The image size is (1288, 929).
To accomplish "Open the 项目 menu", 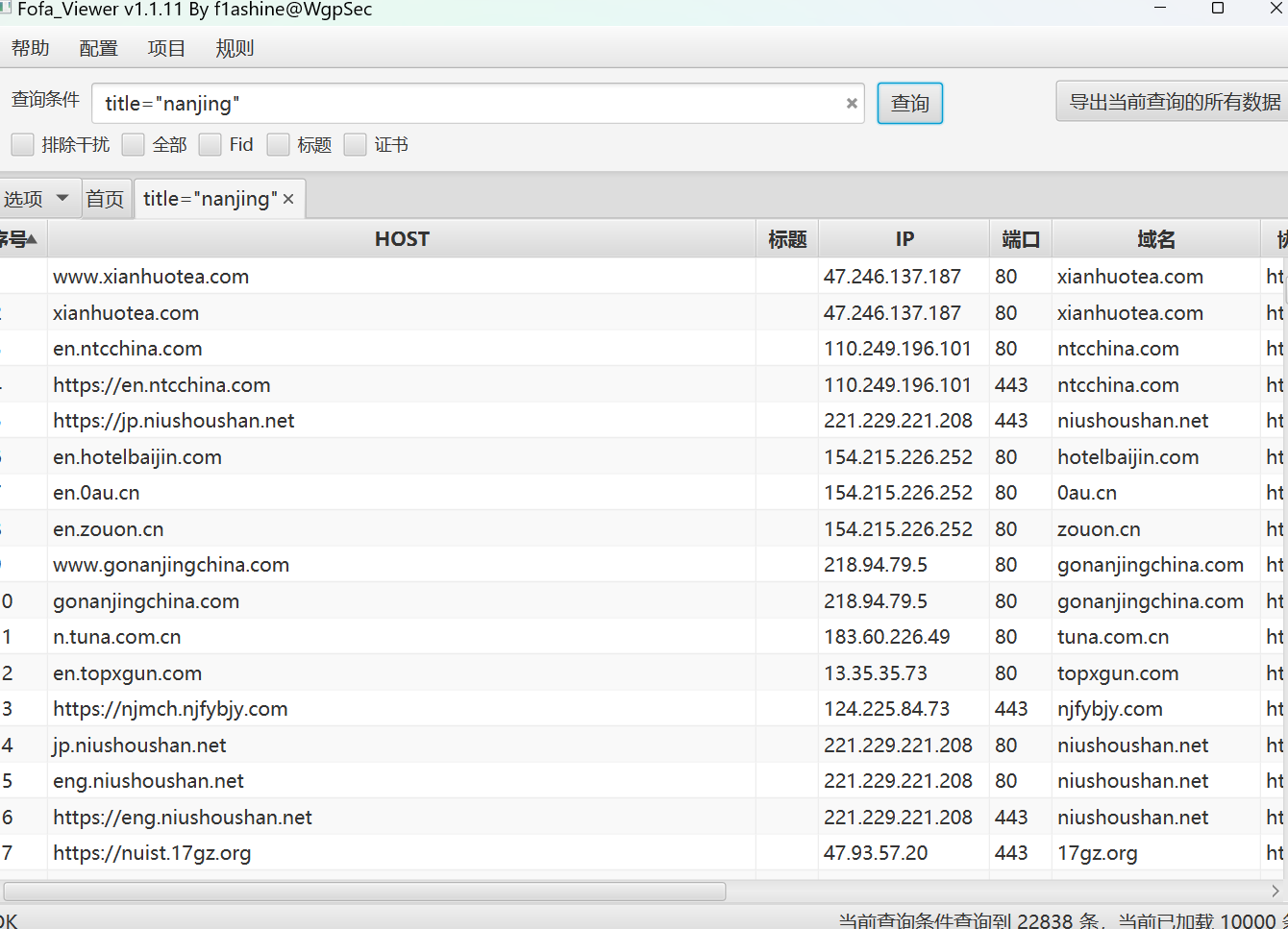I will click(166, 48).
